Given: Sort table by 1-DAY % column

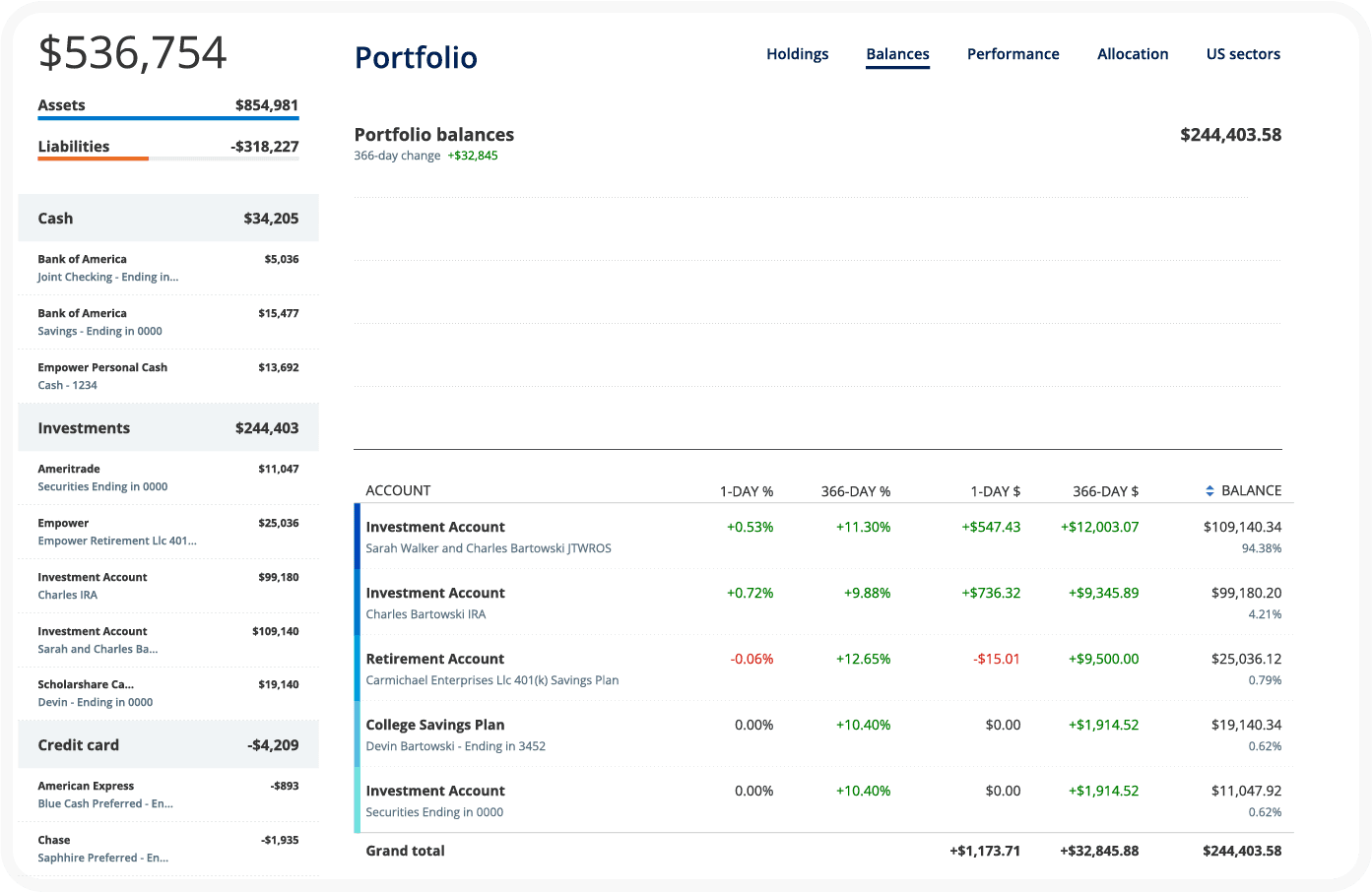Looking at the screenshot, I should (x=747, y=490).
